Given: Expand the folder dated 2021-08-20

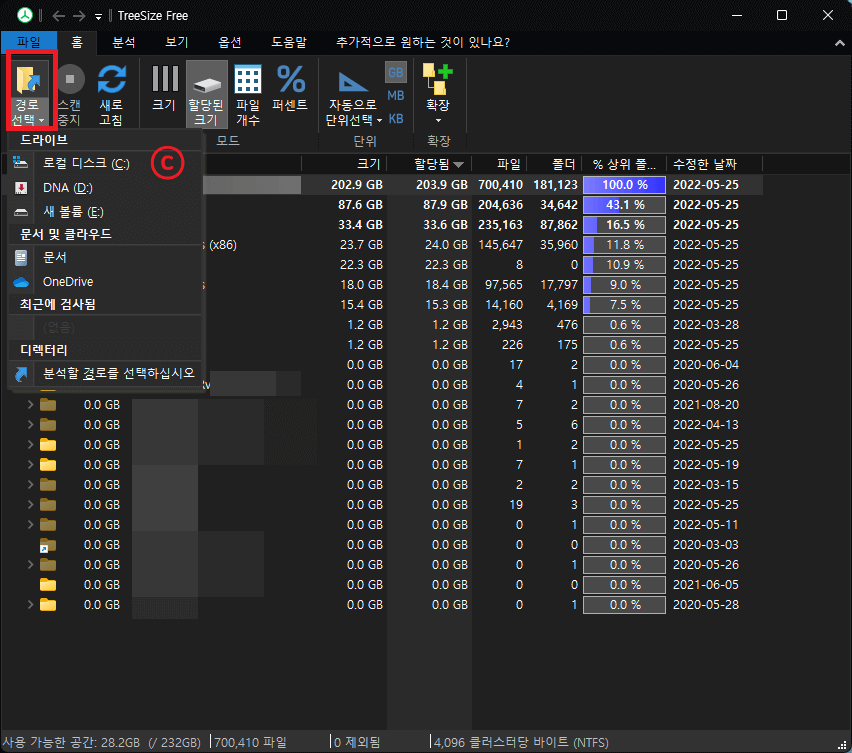Looking at the screenshot, I should pos(30,405).
